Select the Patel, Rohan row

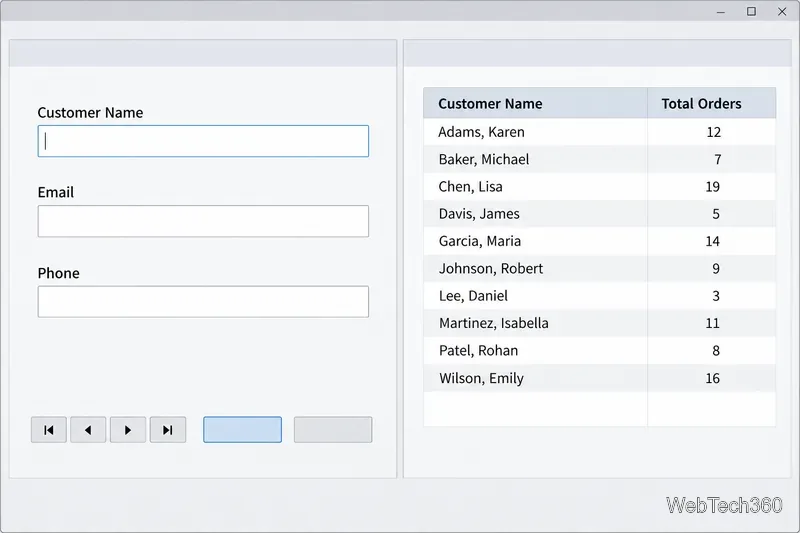[x=599, y=350]
